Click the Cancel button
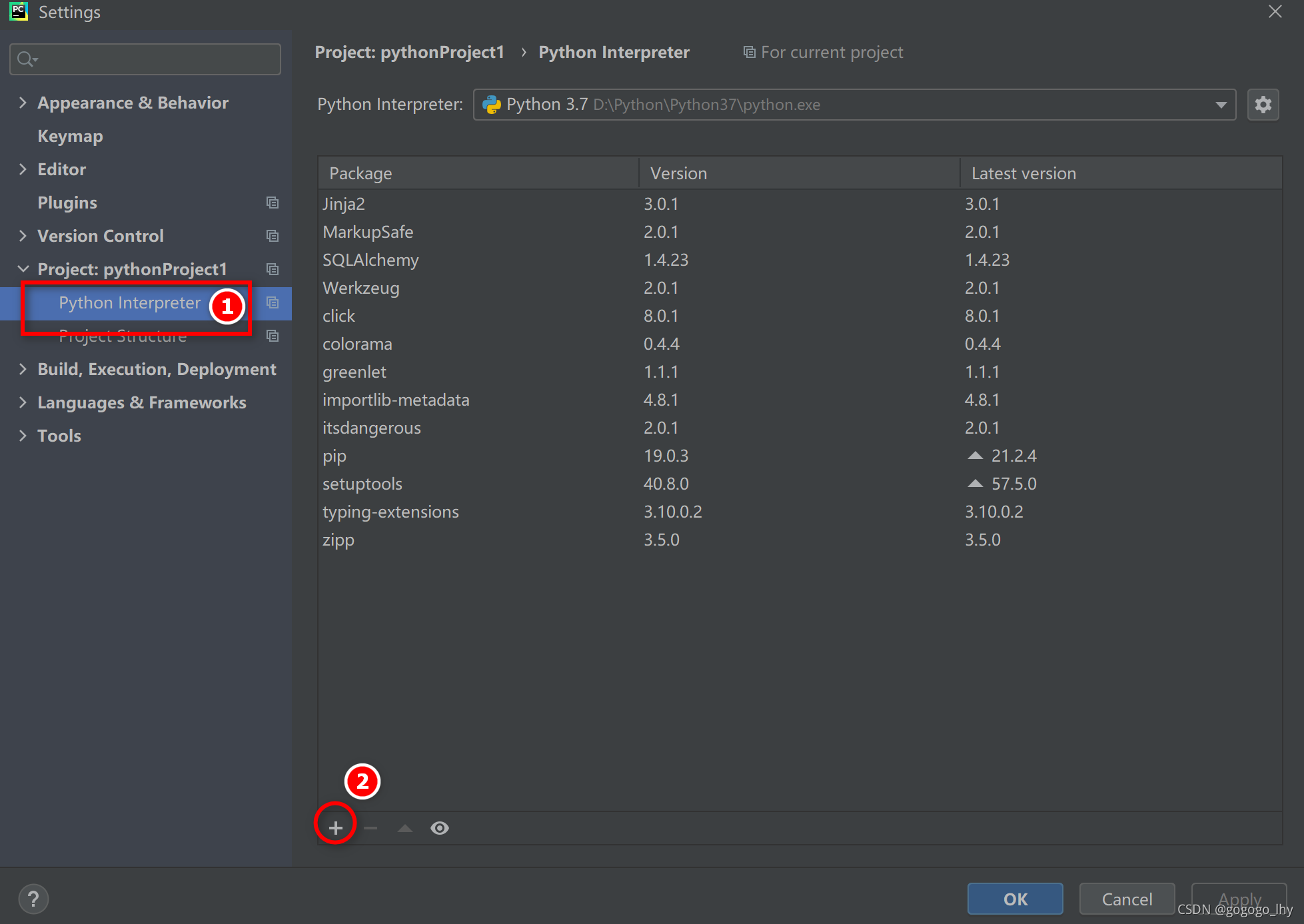This screenshot has width=1304, height=924. (x=1126, y=899)
